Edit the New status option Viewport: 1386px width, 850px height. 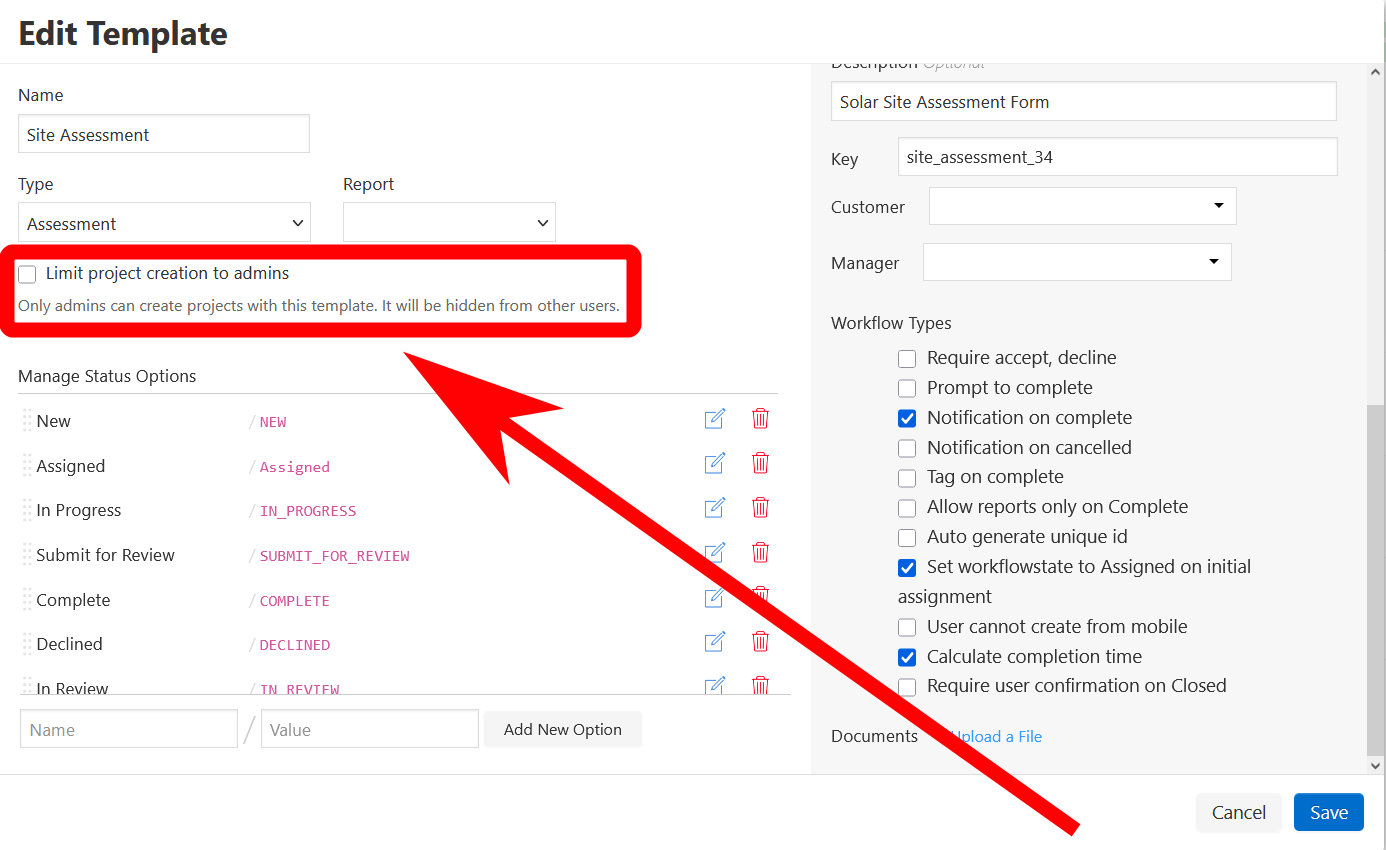[714, 419]
